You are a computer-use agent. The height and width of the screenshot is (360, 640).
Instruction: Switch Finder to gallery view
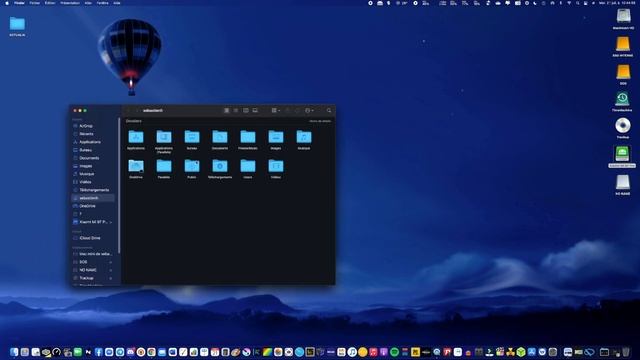tap(255, 111)
